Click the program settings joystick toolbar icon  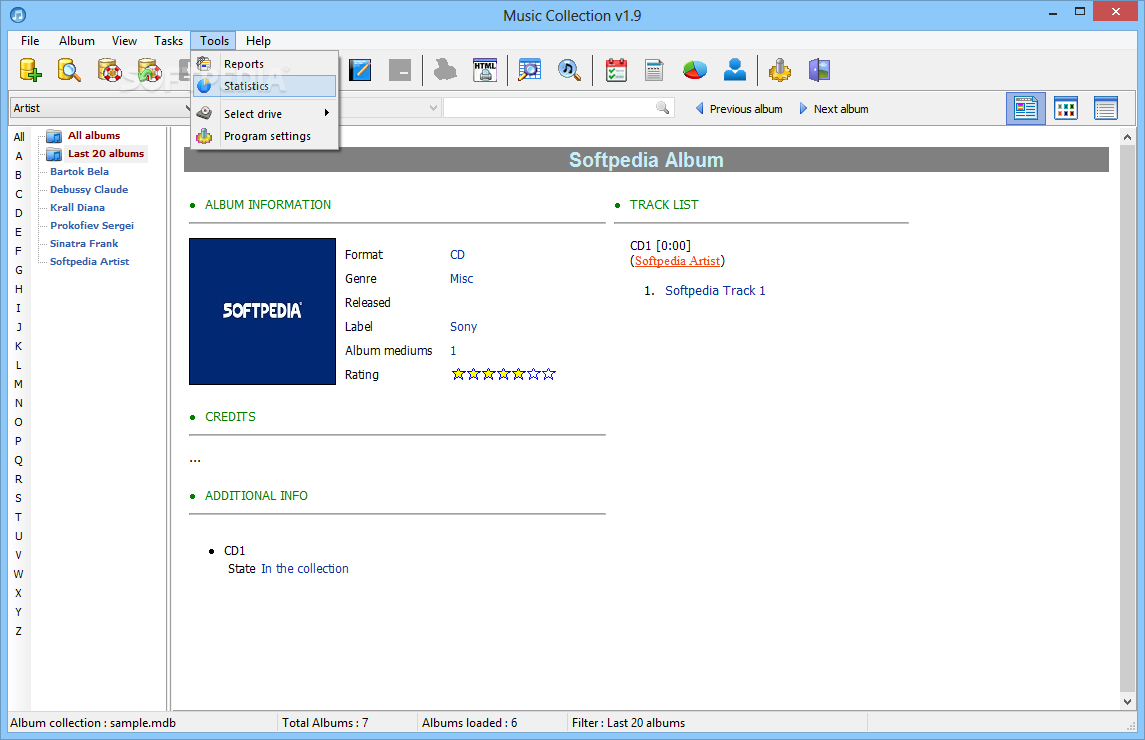(x=779, y=70)
